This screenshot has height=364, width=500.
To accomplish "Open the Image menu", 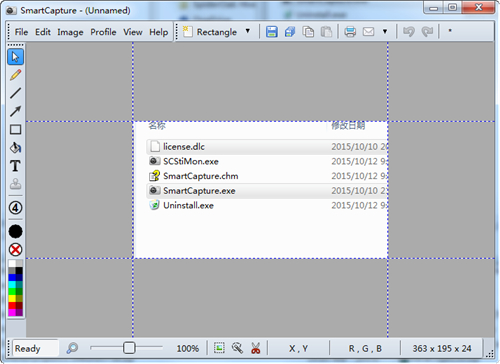I will coord(70,32).
